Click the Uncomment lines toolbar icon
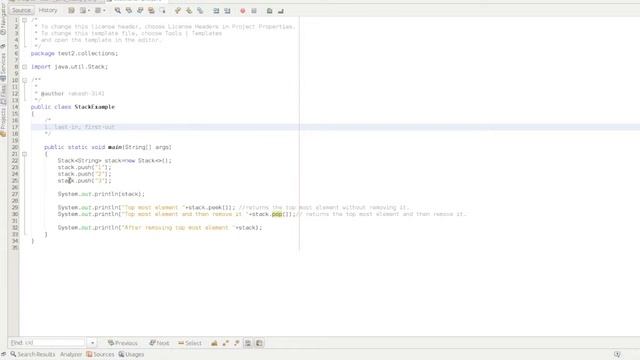Viewport: 640px width, 360px height. [281, 11]
